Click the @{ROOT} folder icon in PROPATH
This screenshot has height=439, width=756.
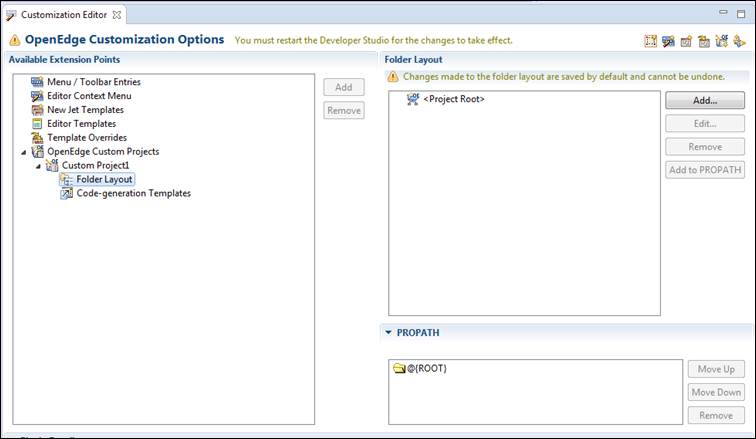399,368
